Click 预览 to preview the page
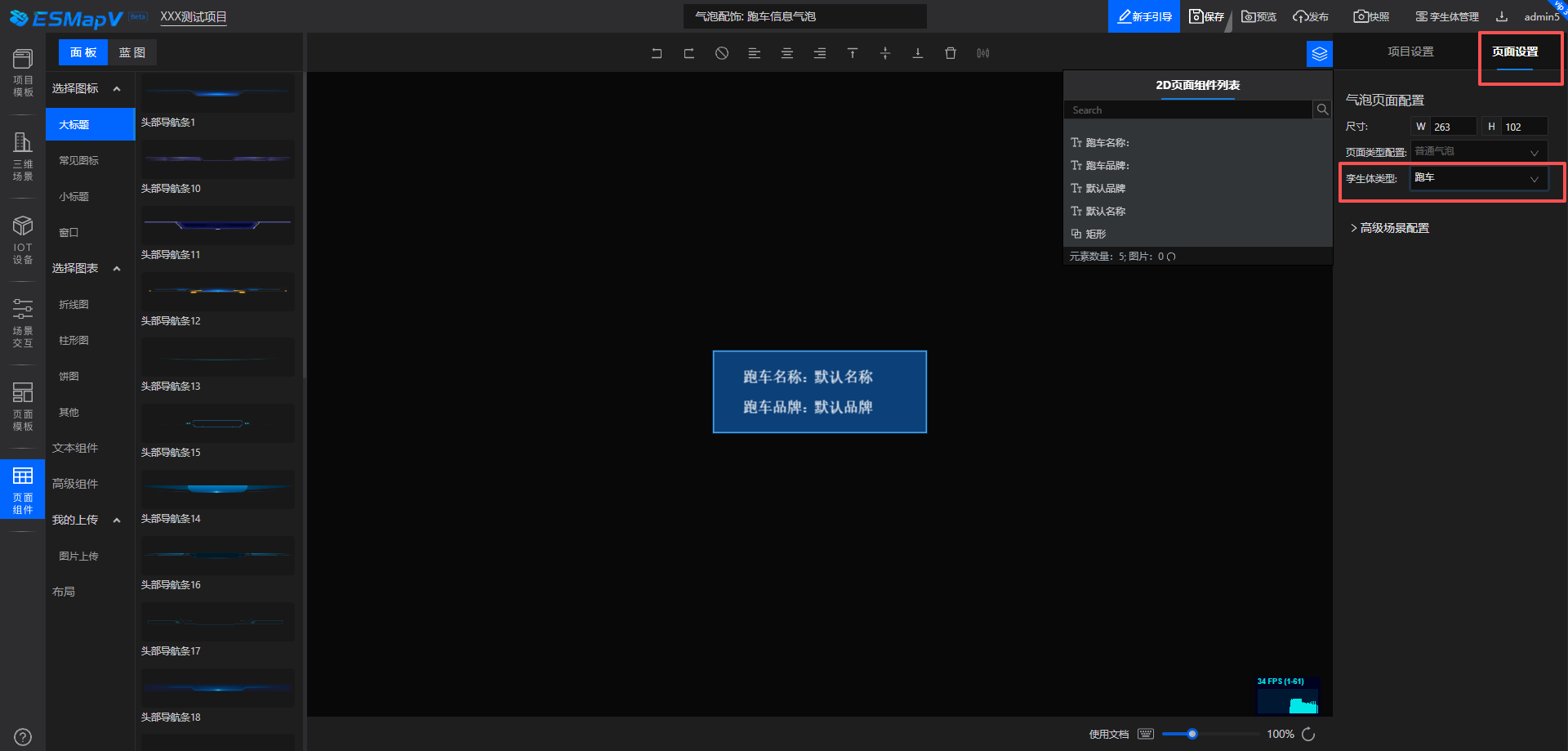This screenshot has height=751, width=1568. click(x=1258, y=16)
